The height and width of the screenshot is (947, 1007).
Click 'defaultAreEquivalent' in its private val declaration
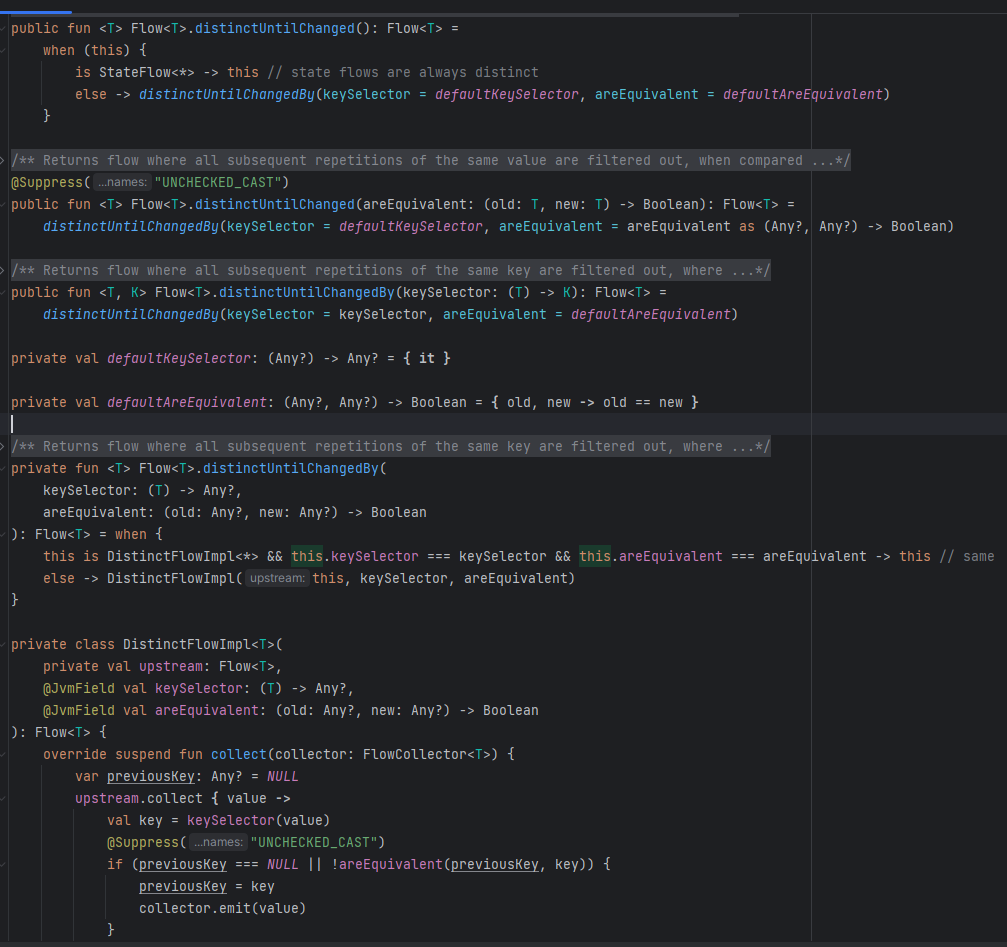point(186,403)
